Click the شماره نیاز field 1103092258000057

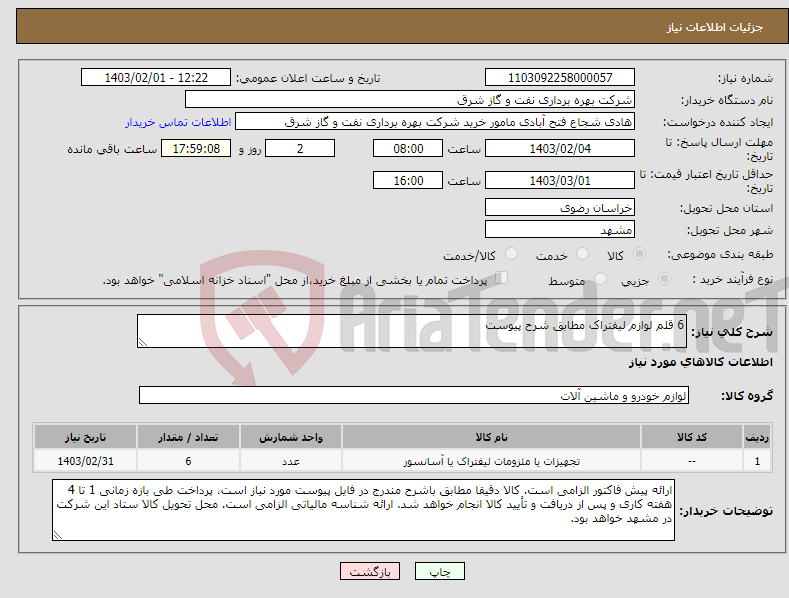click(560, 78)
